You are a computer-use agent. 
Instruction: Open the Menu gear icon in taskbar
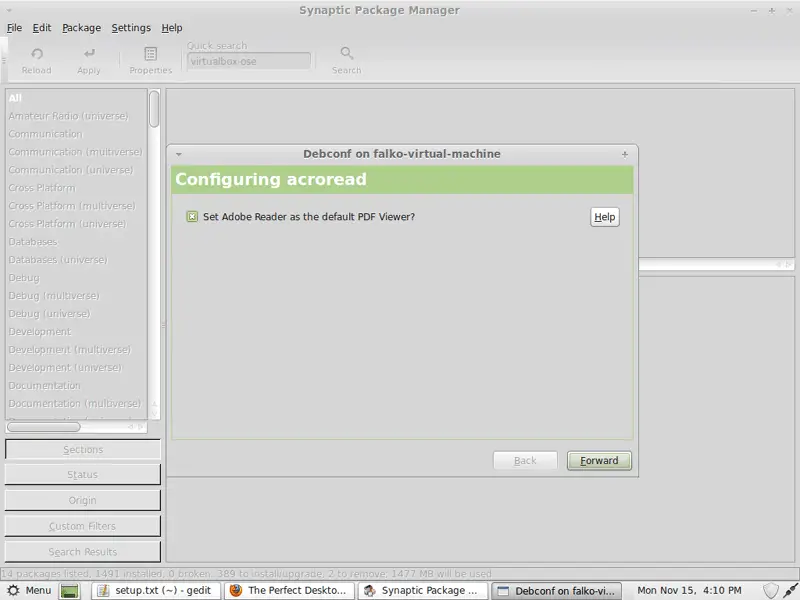click(x=14, y=590)
